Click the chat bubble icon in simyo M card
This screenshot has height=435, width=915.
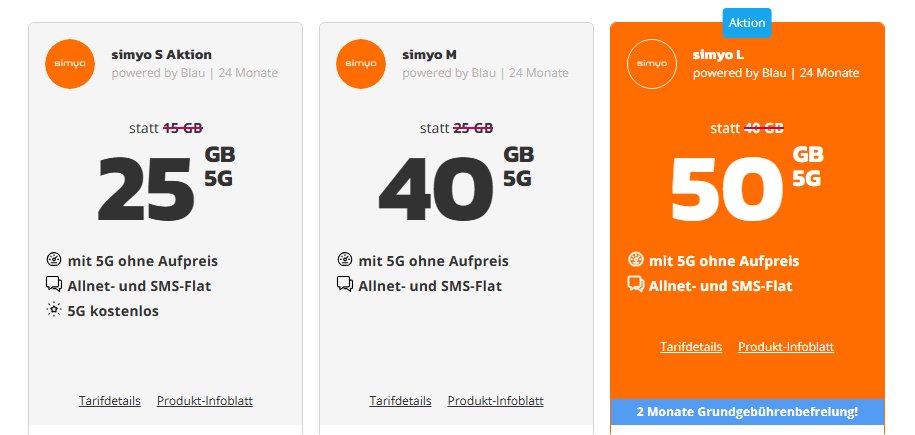[x=343, y=286]
